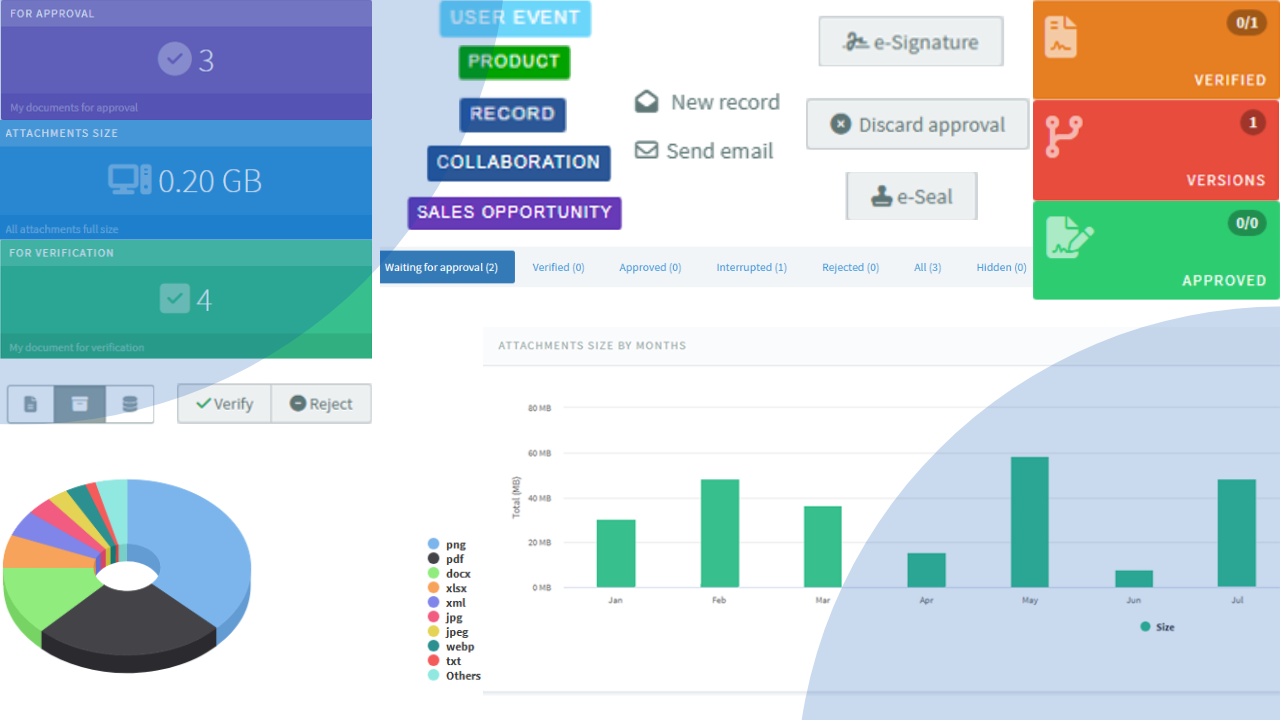Switch to the Verified (0) tab

(x=558, y=267)
